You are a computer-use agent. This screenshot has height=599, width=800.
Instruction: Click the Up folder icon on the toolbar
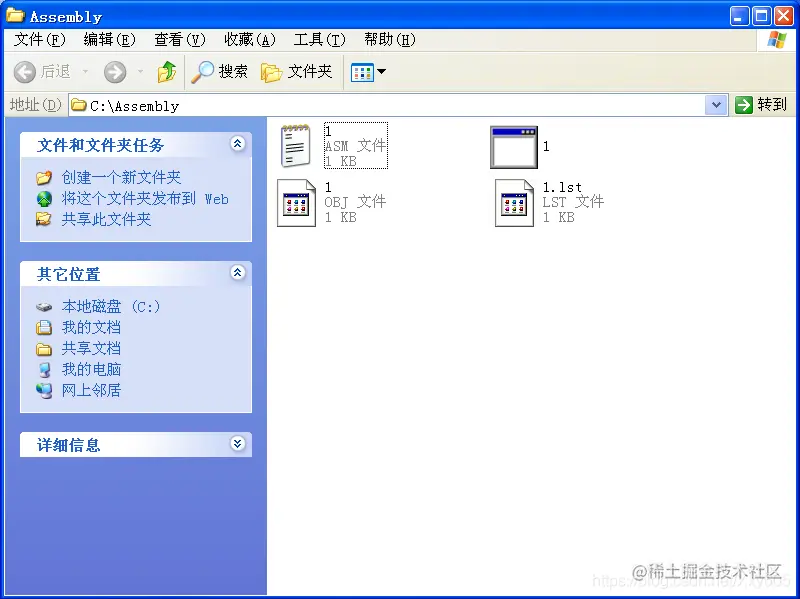pos(167,71)
